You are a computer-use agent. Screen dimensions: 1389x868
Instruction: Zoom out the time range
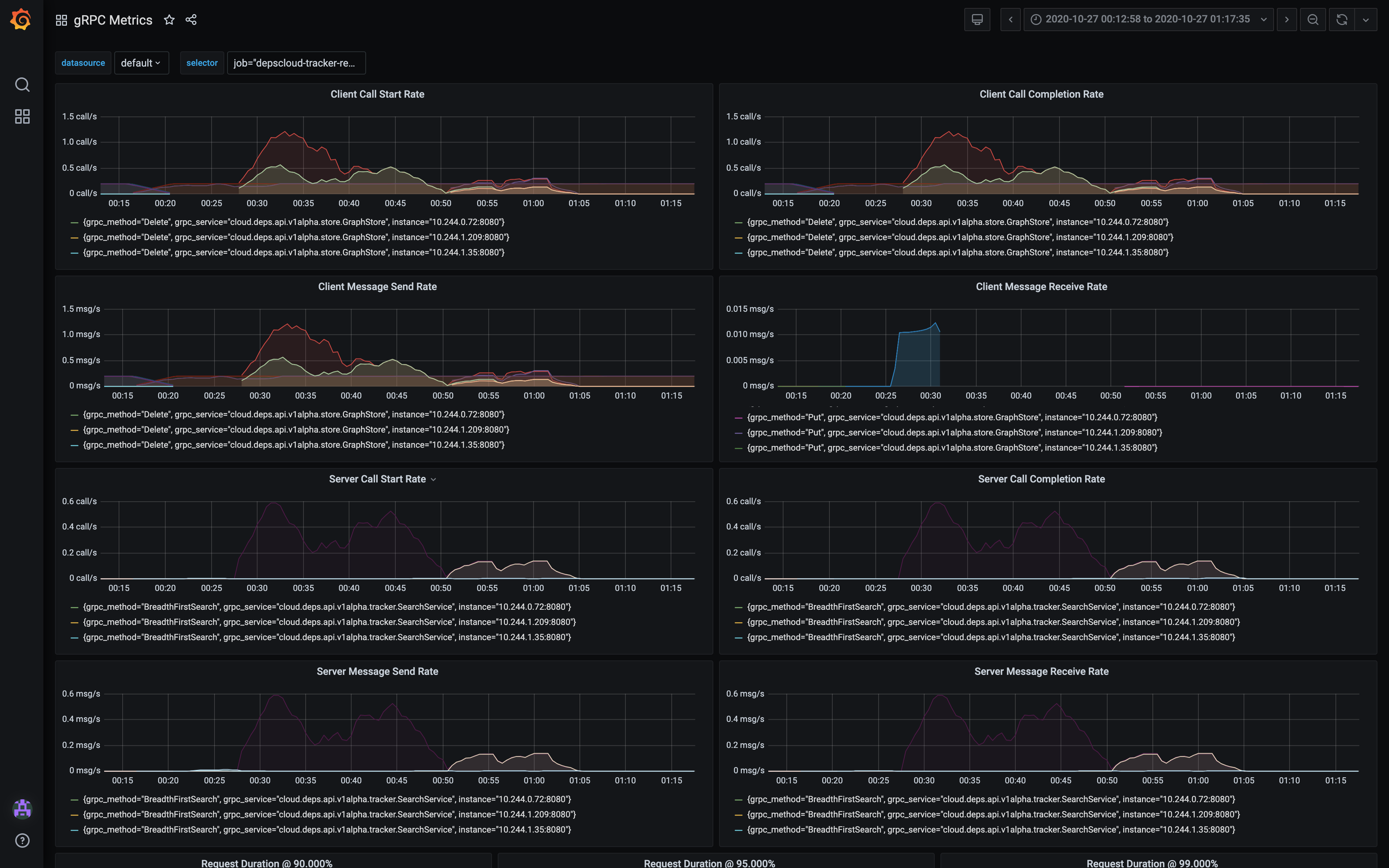[1312, 20]
